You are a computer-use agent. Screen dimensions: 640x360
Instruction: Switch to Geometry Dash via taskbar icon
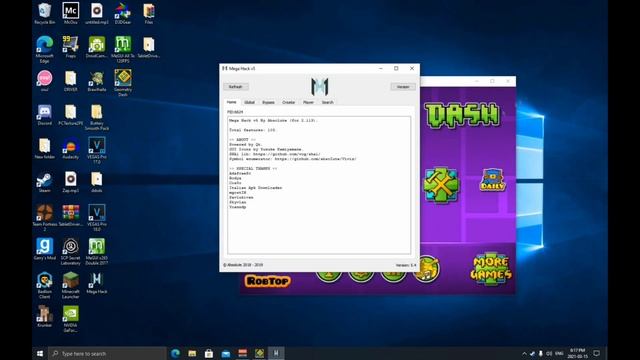[x=259, y=353]
